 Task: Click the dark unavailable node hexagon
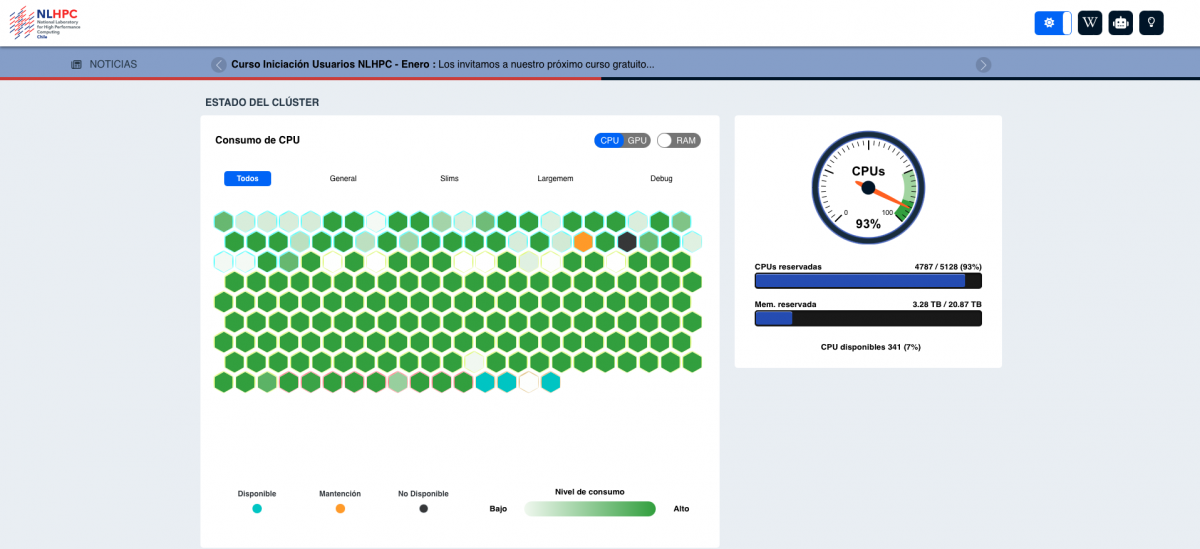(627, 242)
